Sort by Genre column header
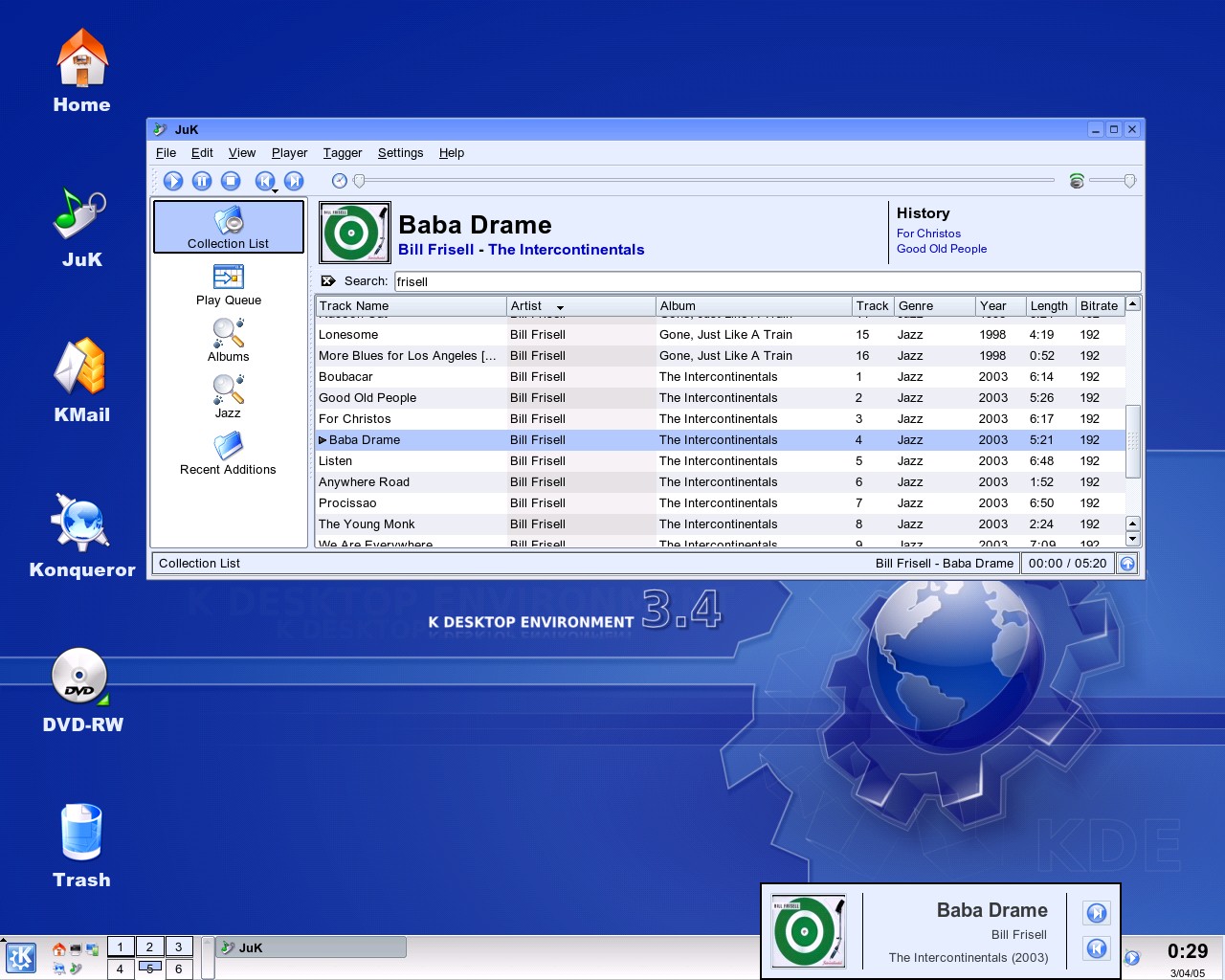1225x980 pixels. coord(935,306)
